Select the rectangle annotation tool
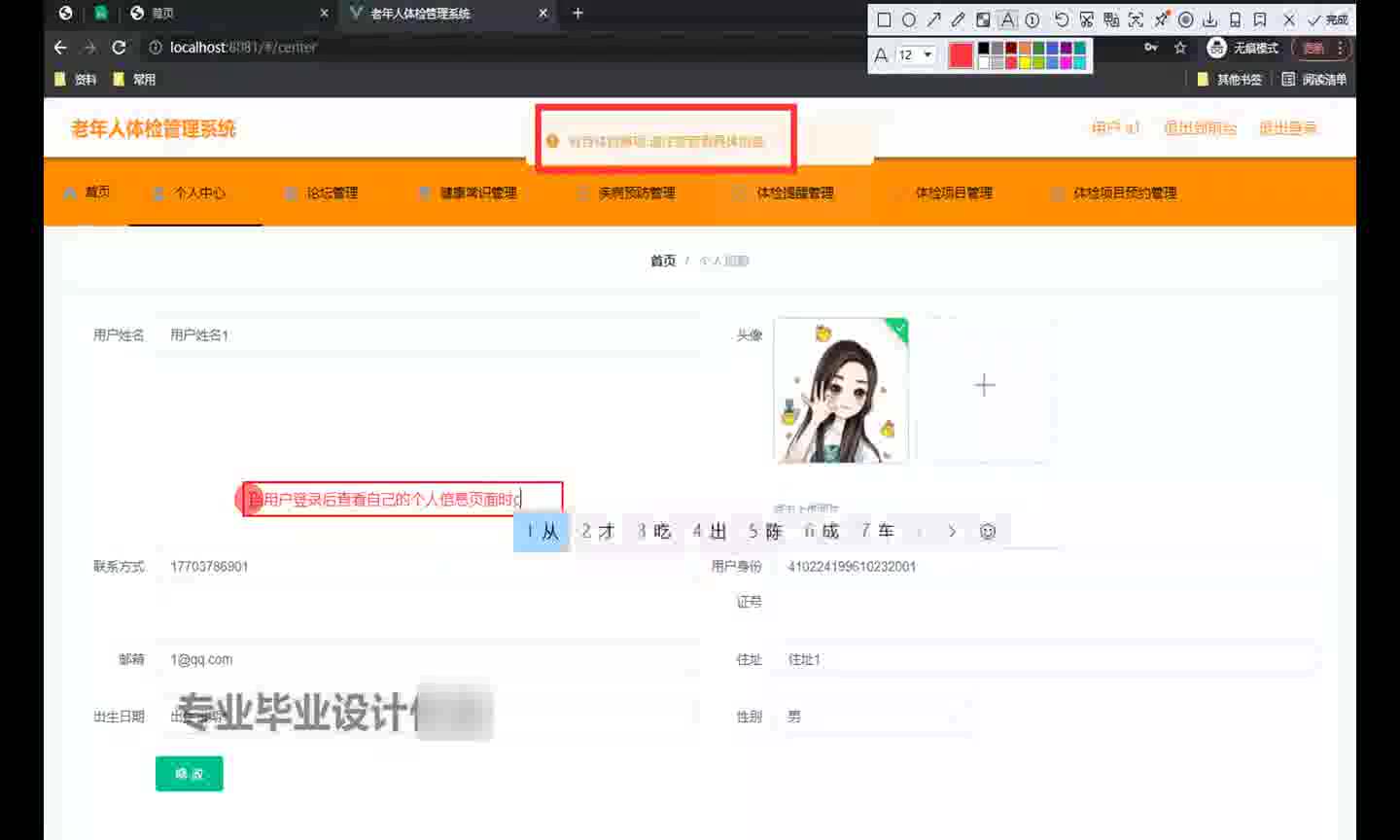 (x=884, y=19)
